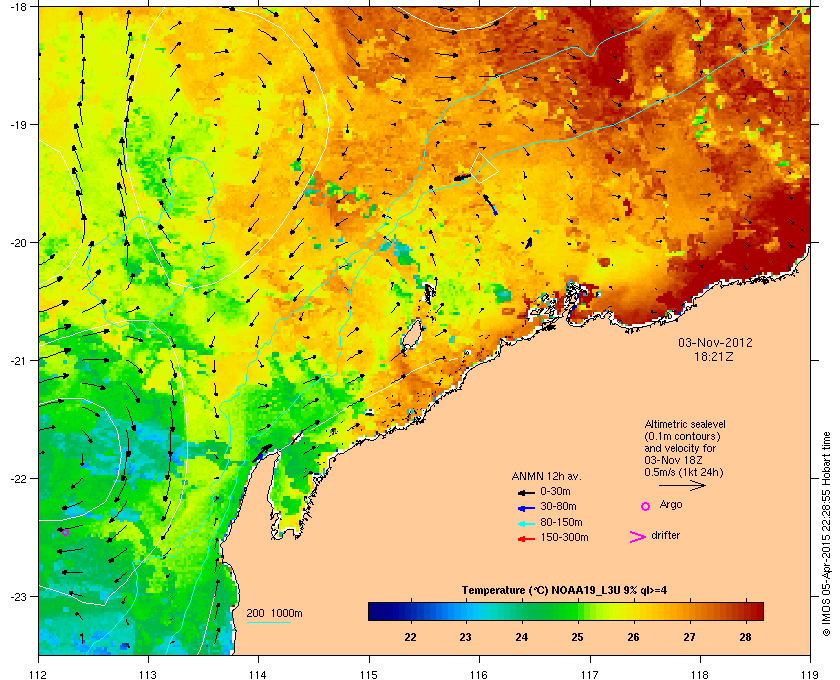The image size is (840, 680).
Task: Click the longitude axis label '114'
Action: click(x=258, y=674)
